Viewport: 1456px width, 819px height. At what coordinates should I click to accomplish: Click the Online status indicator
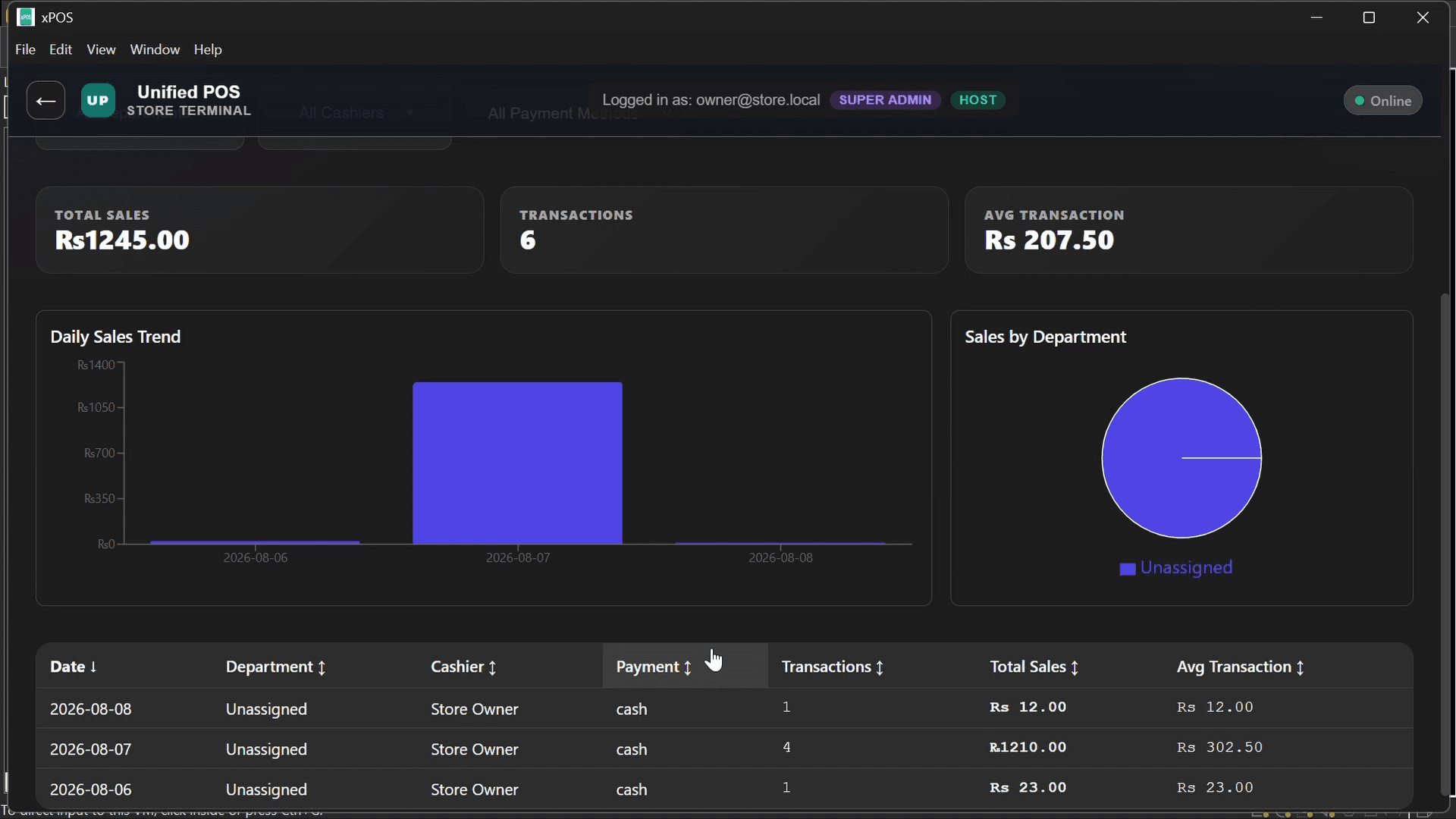click(1382, 101)
